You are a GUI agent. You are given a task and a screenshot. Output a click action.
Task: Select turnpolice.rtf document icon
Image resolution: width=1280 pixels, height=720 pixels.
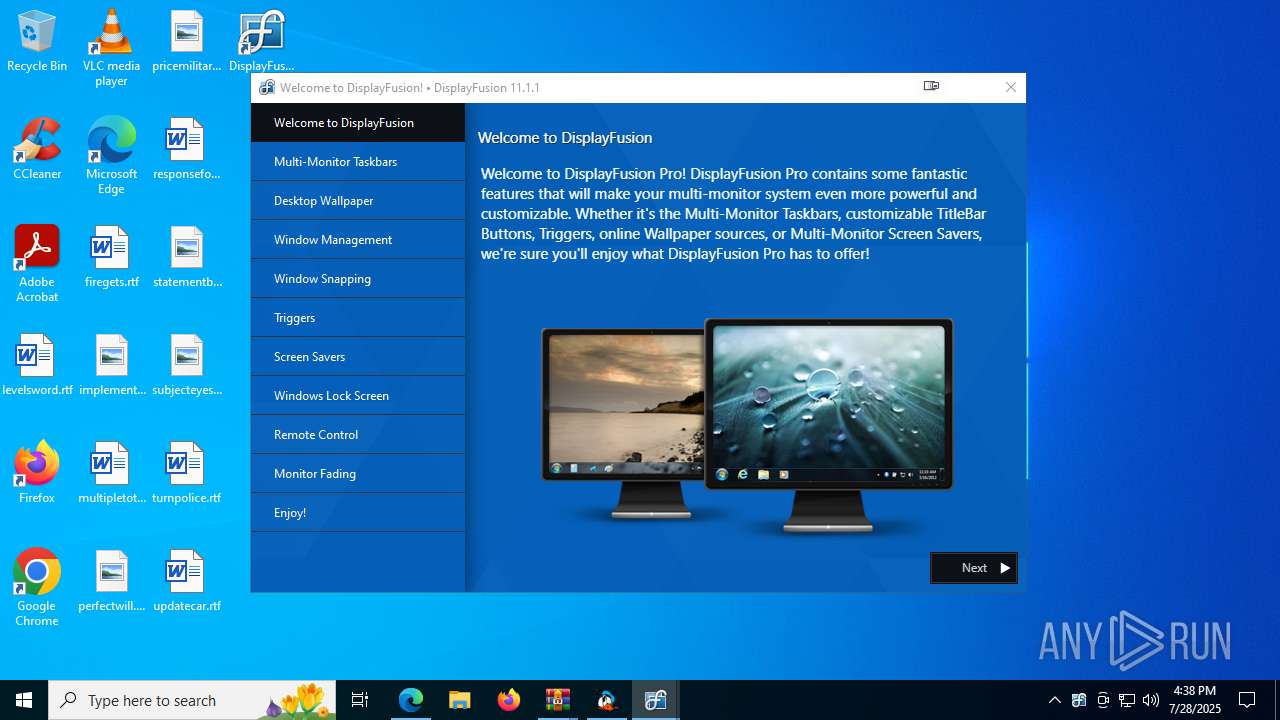[186, 474]
